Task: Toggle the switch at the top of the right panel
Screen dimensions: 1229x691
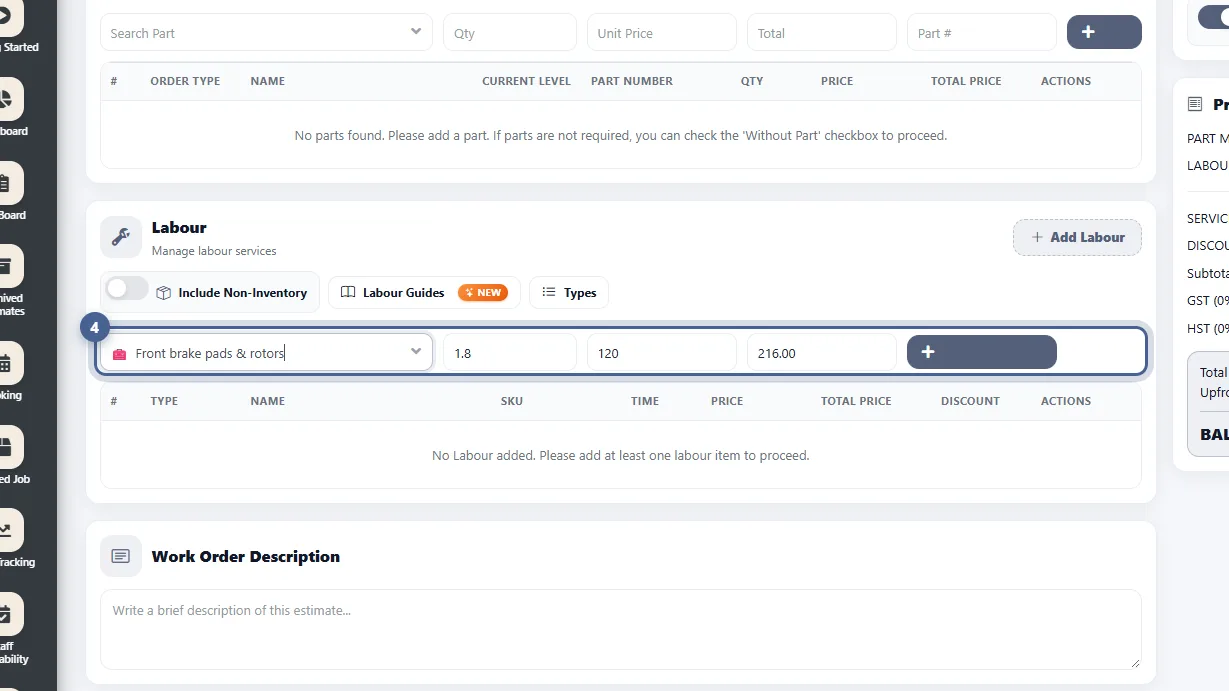Action: (1213, 16)
